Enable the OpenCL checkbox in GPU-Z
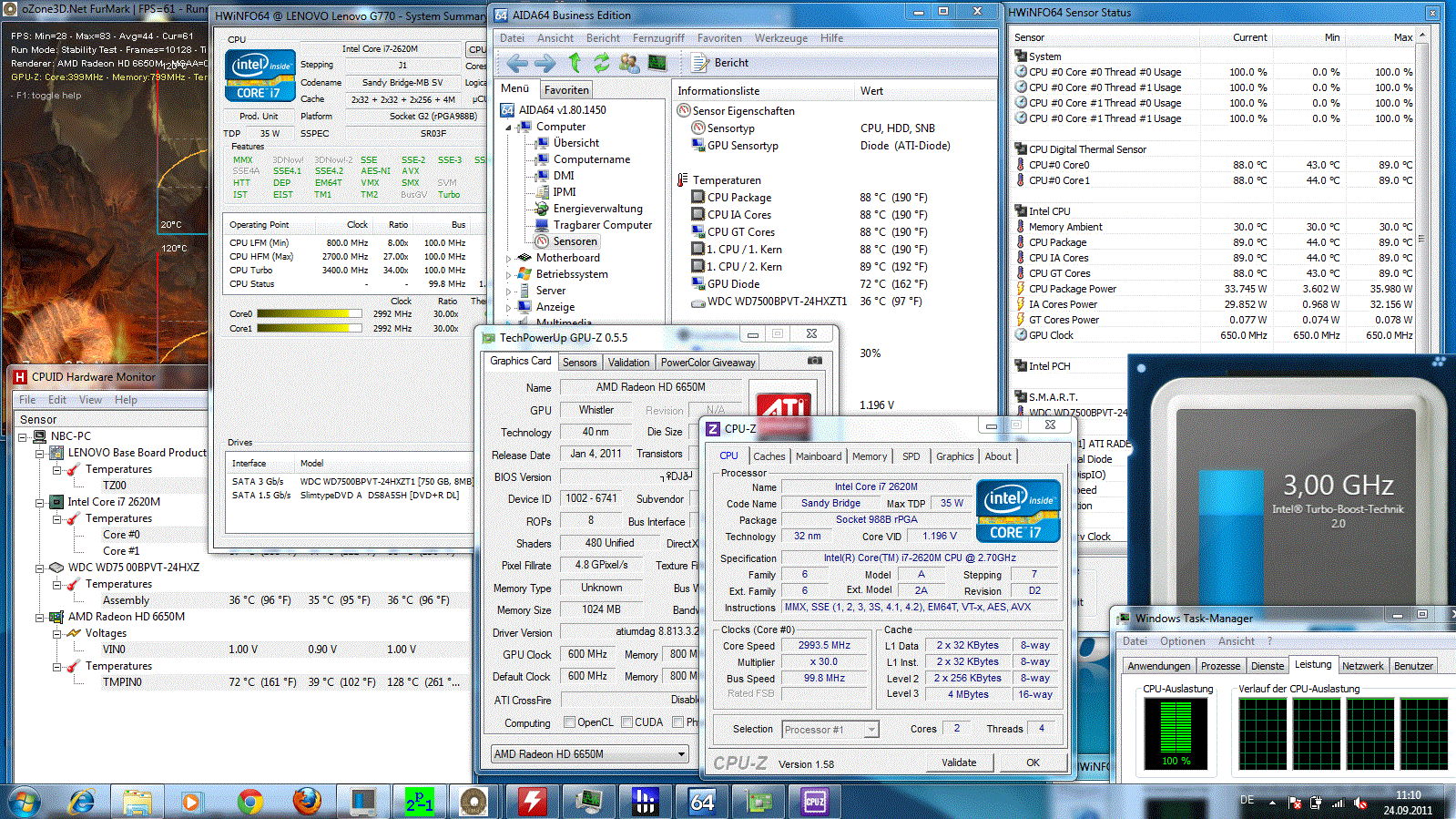 pyautogui.click(x=569, y=722)
